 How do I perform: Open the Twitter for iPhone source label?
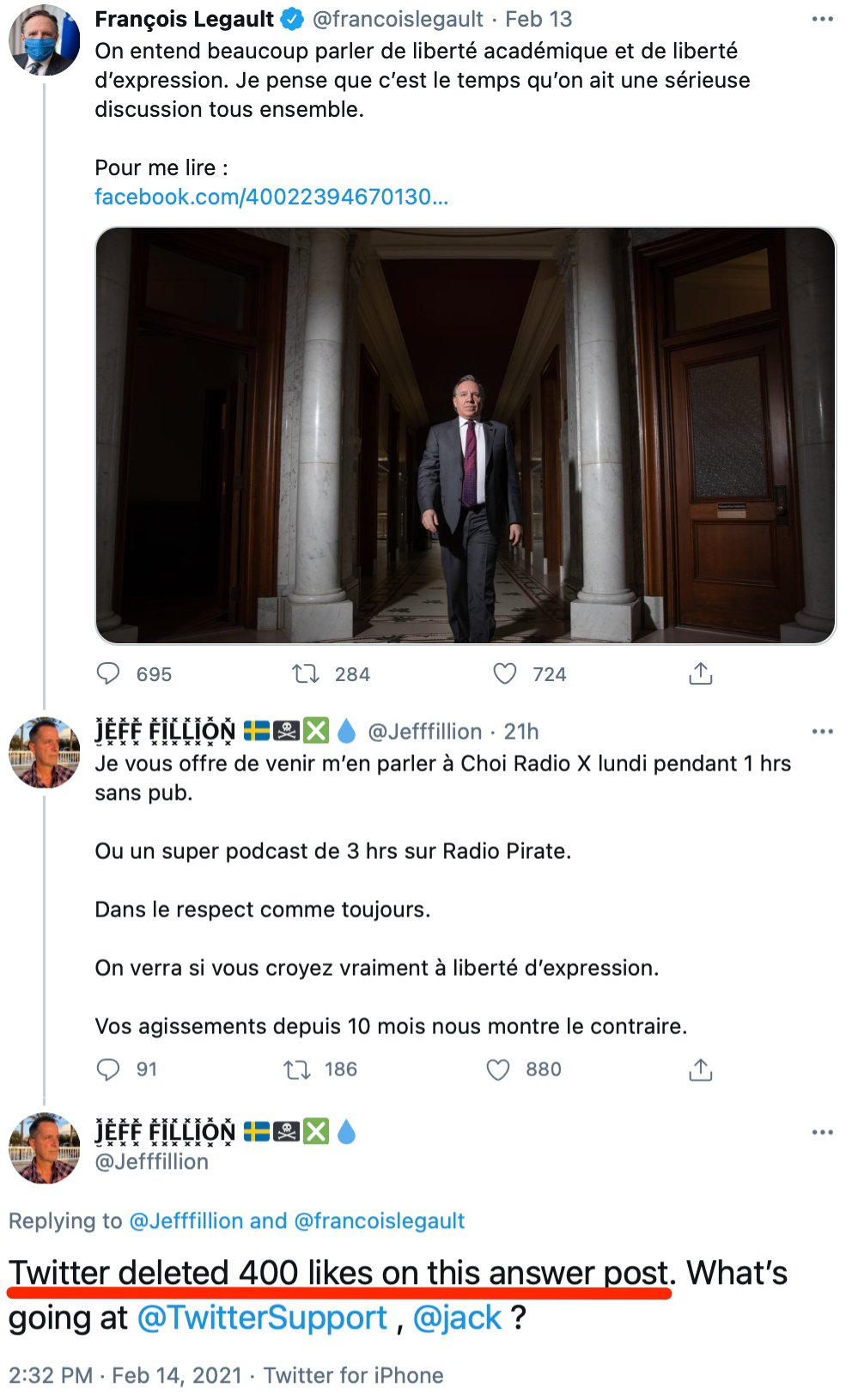point(354,1375)
